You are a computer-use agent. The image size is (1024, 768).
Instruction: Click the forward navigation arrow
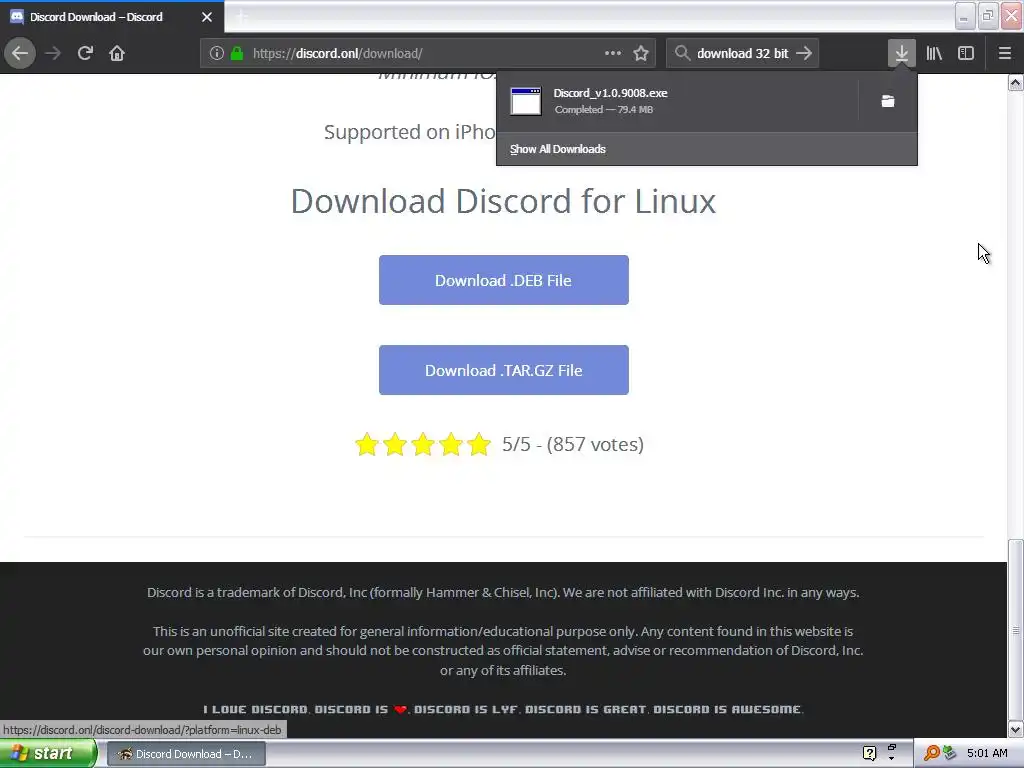coord(53,53)
